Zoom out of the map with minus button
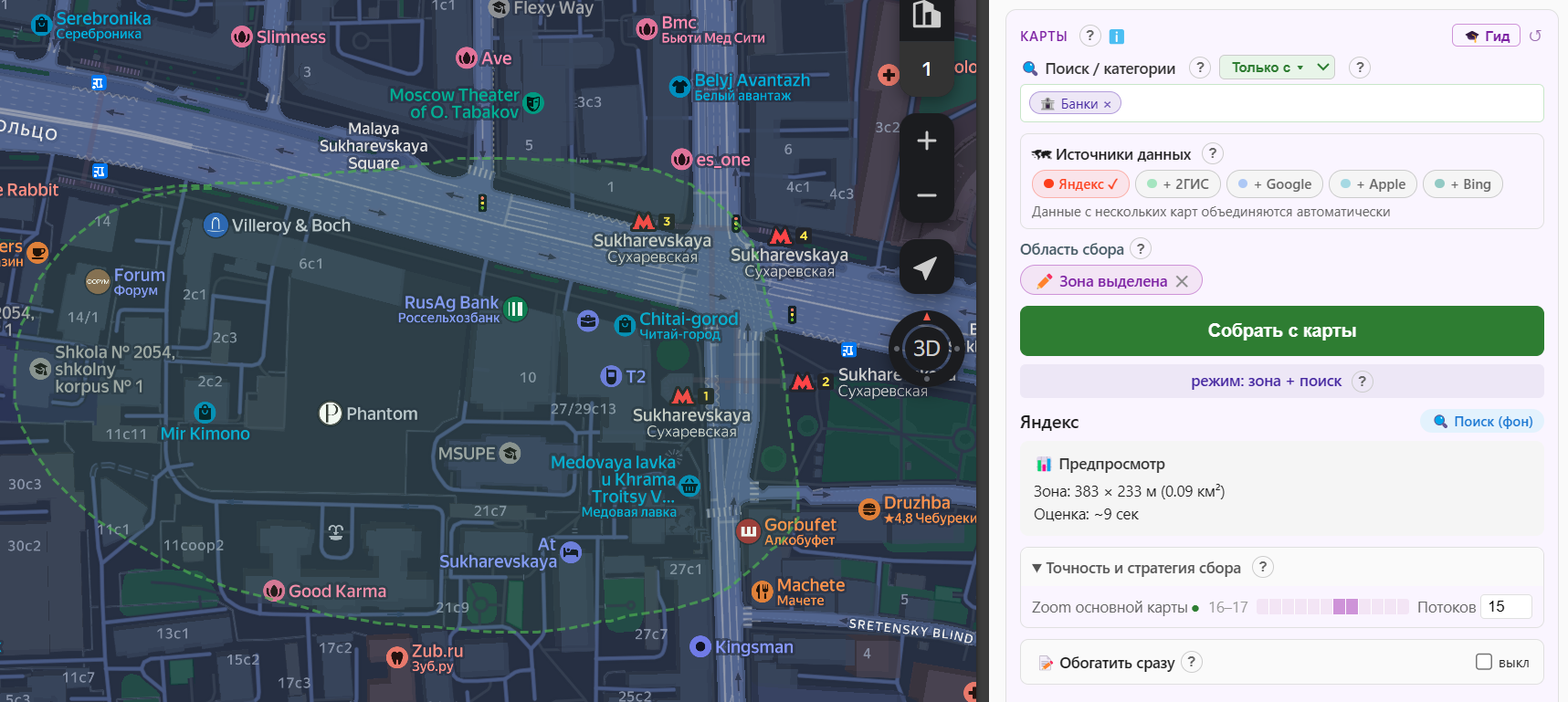This screenshot has height=702, width=1568. (x=926, y=195)
